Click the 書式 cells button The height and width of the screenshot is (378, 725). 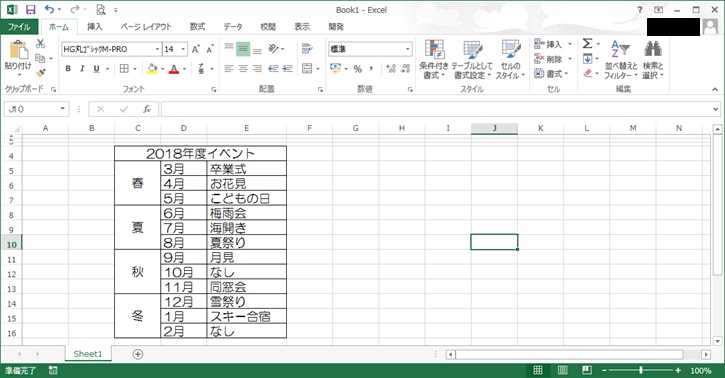pyautogui.click(x=551, y=73)
